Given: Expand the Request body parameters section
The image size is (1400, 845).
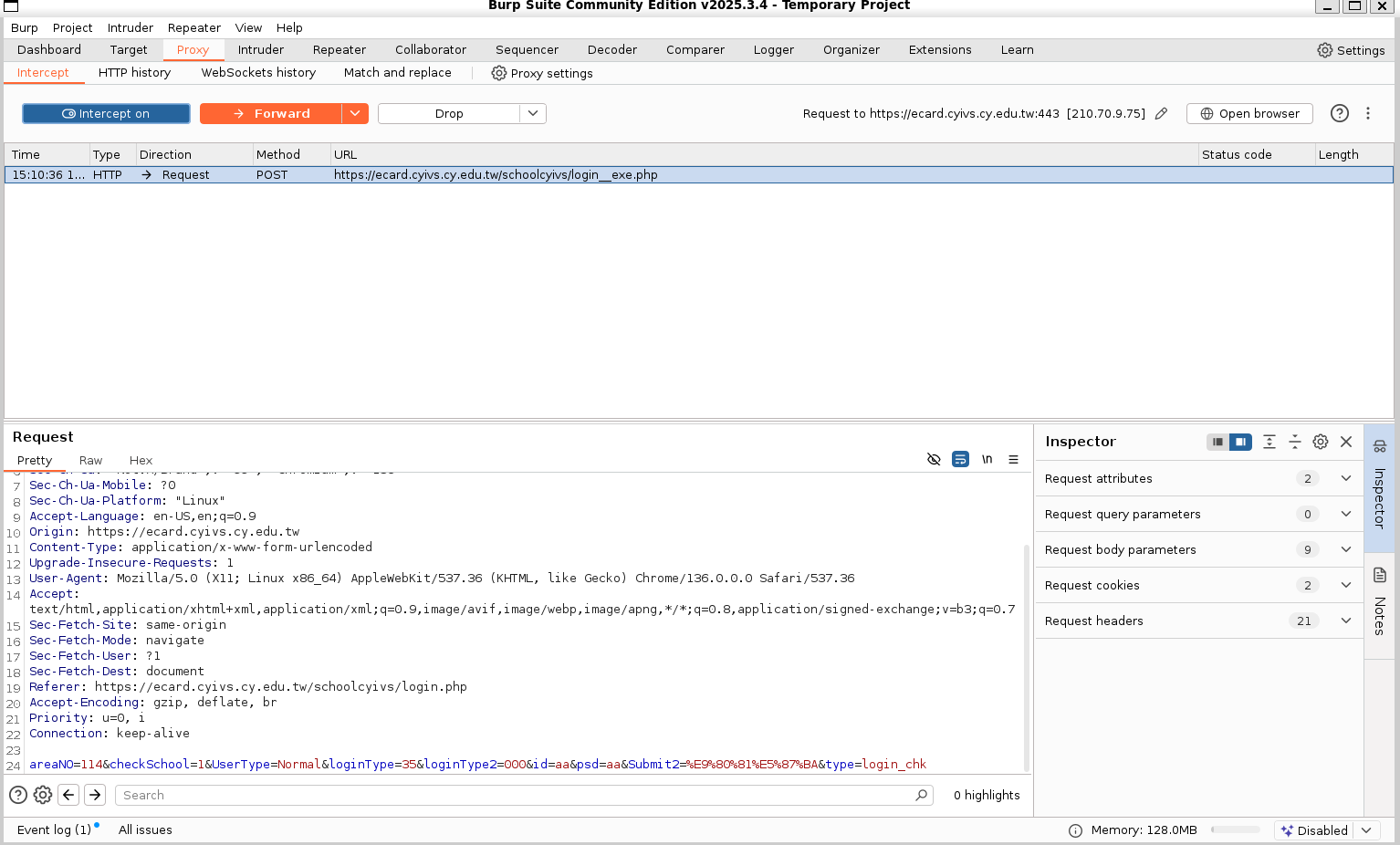Looking at the screenshot, I should (x=1199, y=549).
